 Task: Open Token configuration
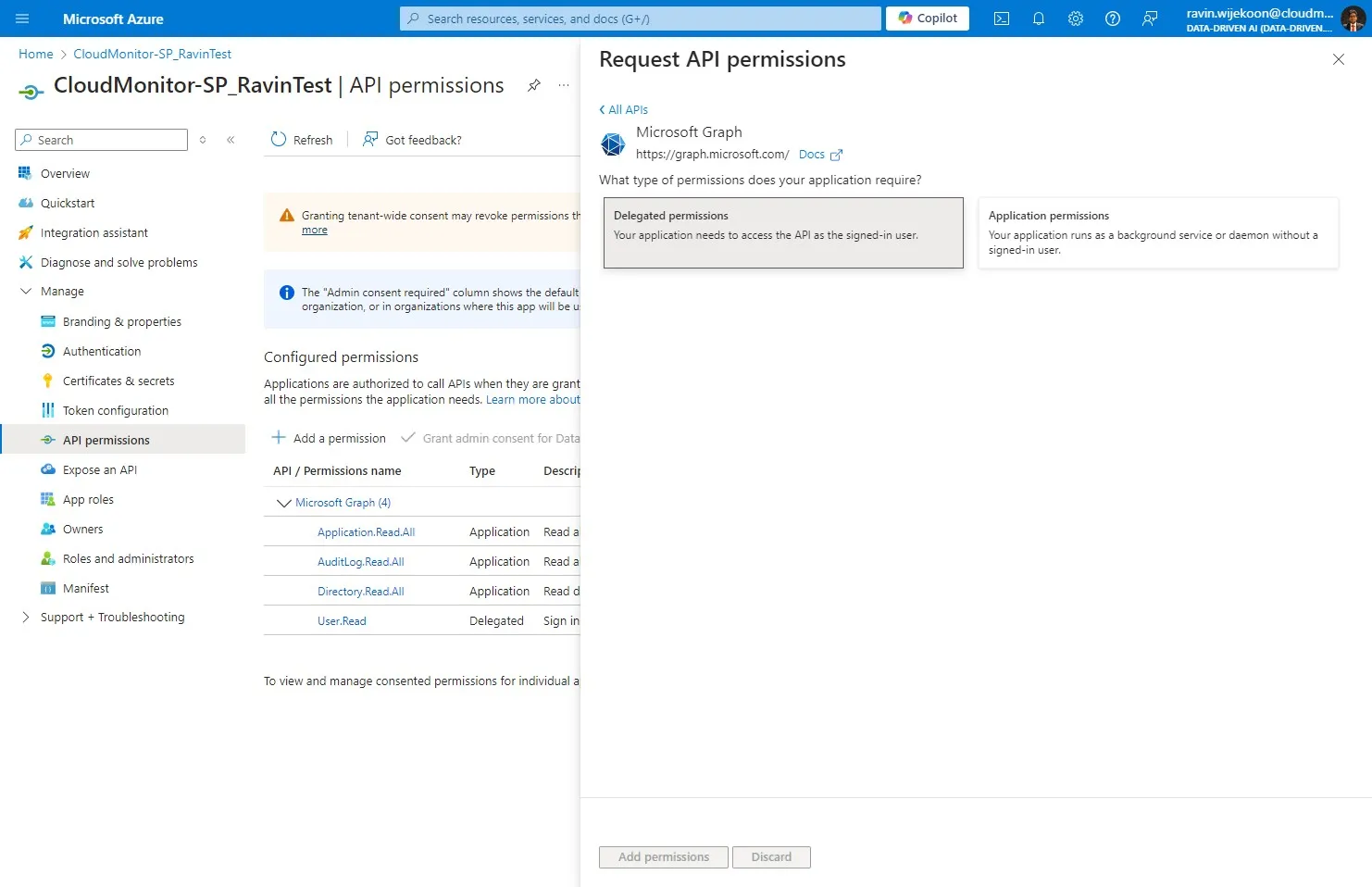tap(116, 410)
